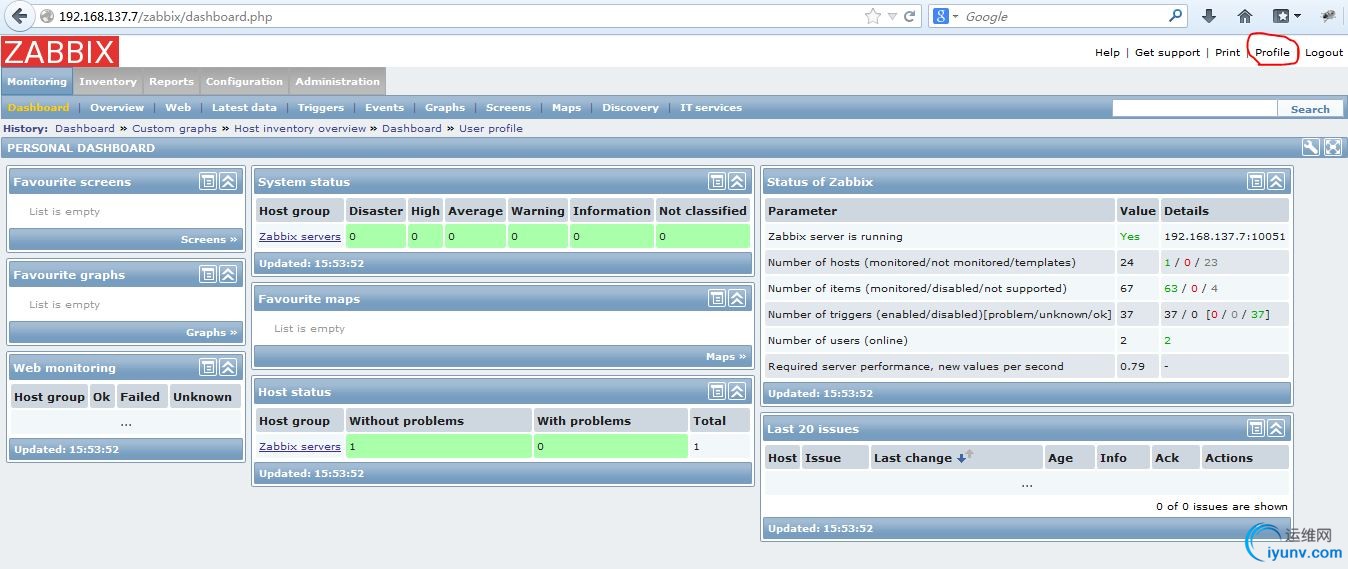Open the Inventory main tab
This screenshot has height=569, width=1348.
pyautogui.click(x=108, y=82)
